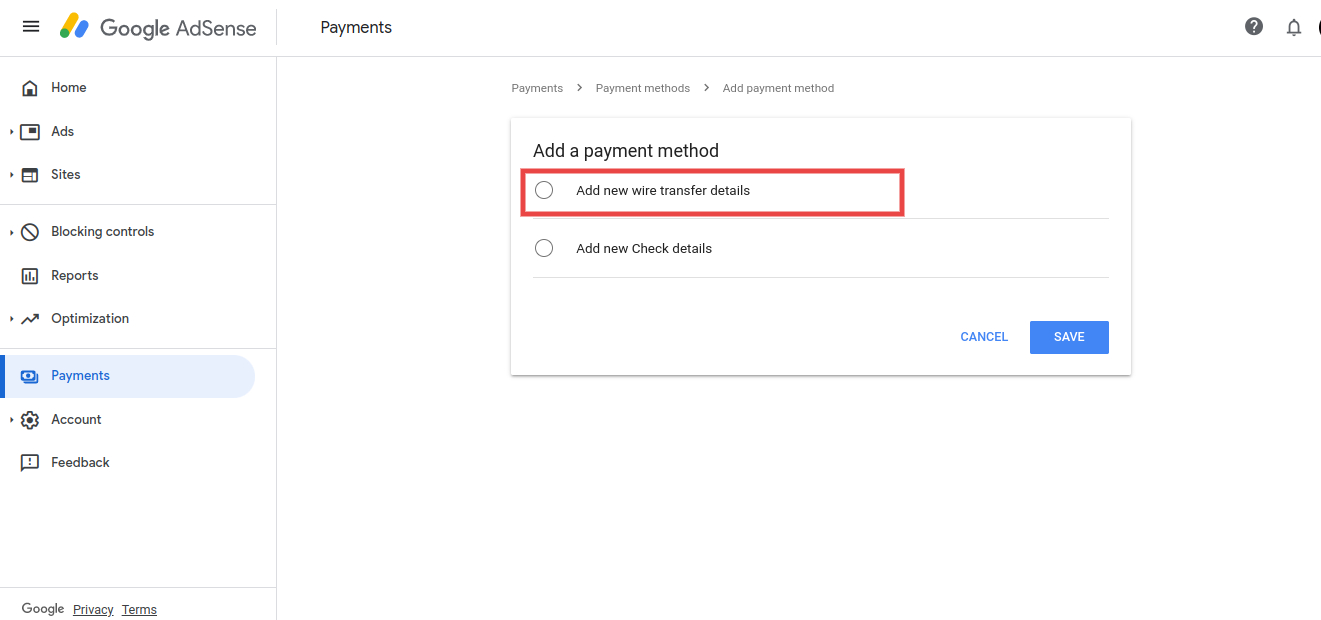Select Add new Check details option
The image size is (1321, 620).
(x=544, y=249)
